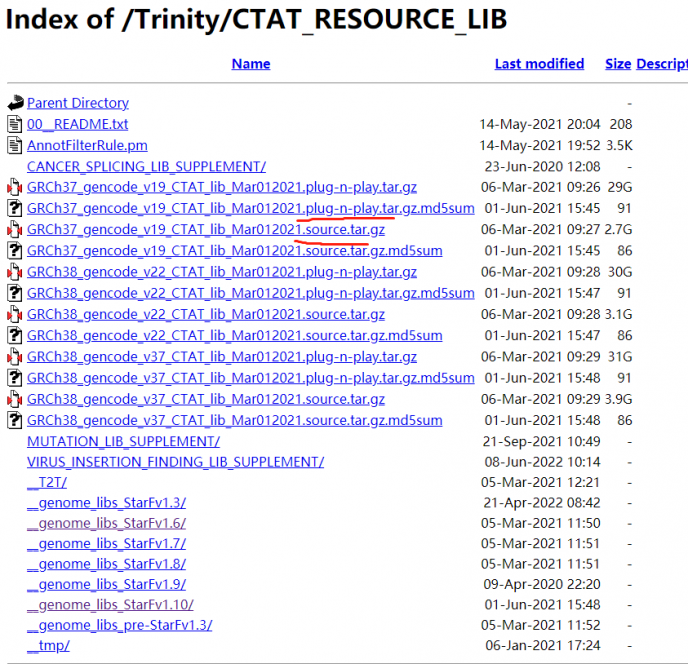Click unknown-file icon for GRCh38 v37 source md5sum
The width and height of the screenshot is (688, 664).
[15, 420]
